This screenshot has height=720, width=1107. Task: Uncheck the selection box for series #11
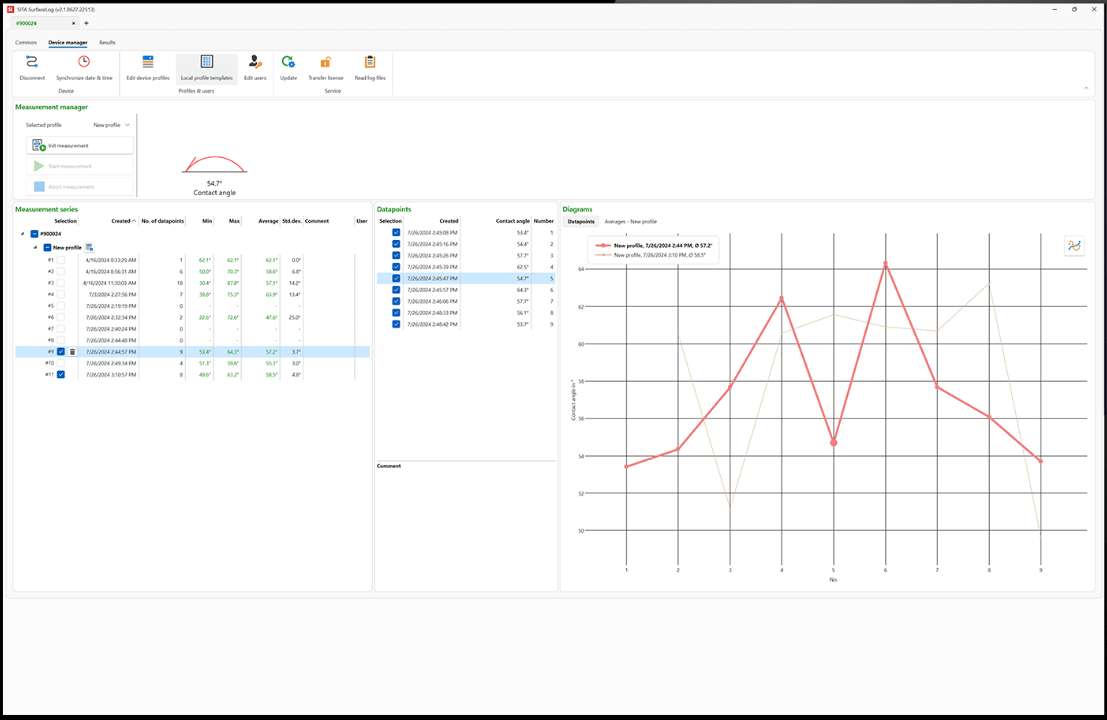[61, 375]
